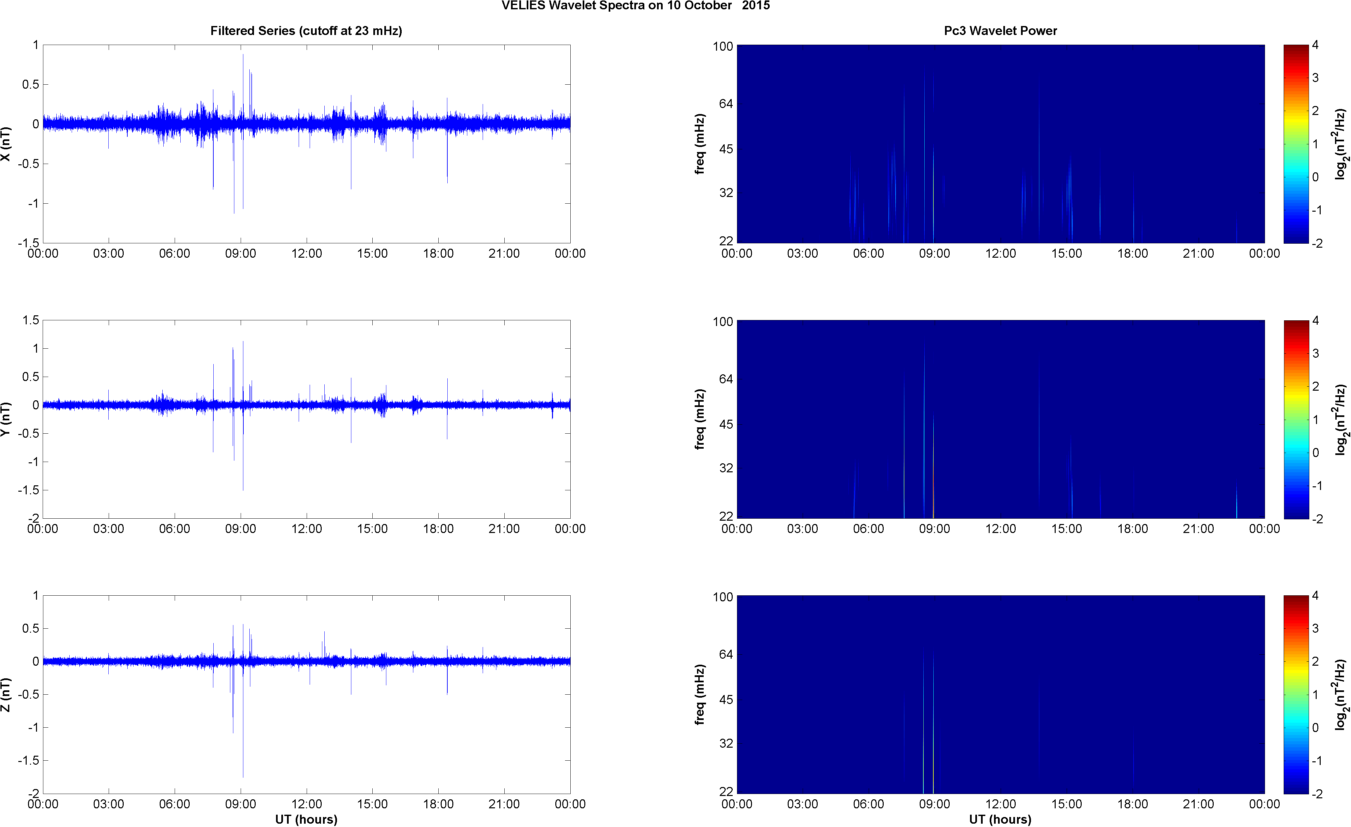Click the '45' frequency tick of the bottom spectrogram
The width and height of the screenshot is (1351, 827).
[725, 699]
